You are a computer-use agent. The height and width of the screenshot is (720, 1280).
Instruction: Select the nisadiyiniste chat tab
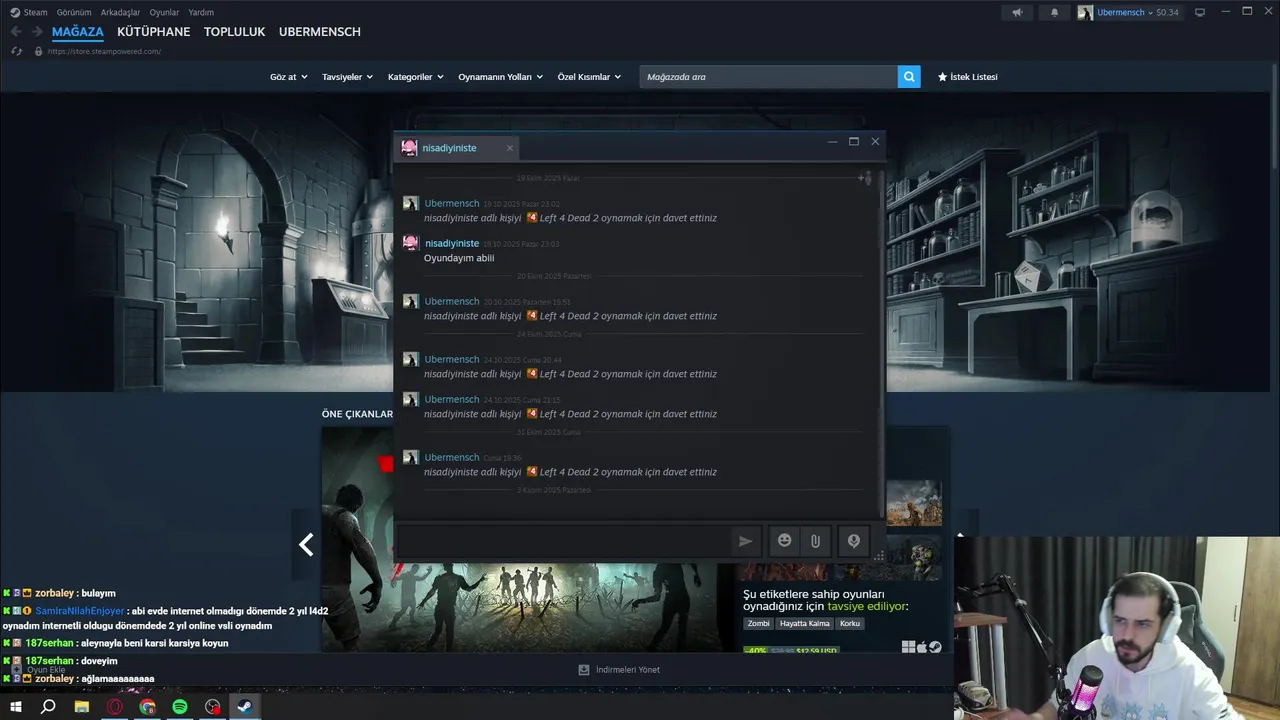(x=456, y=148)
